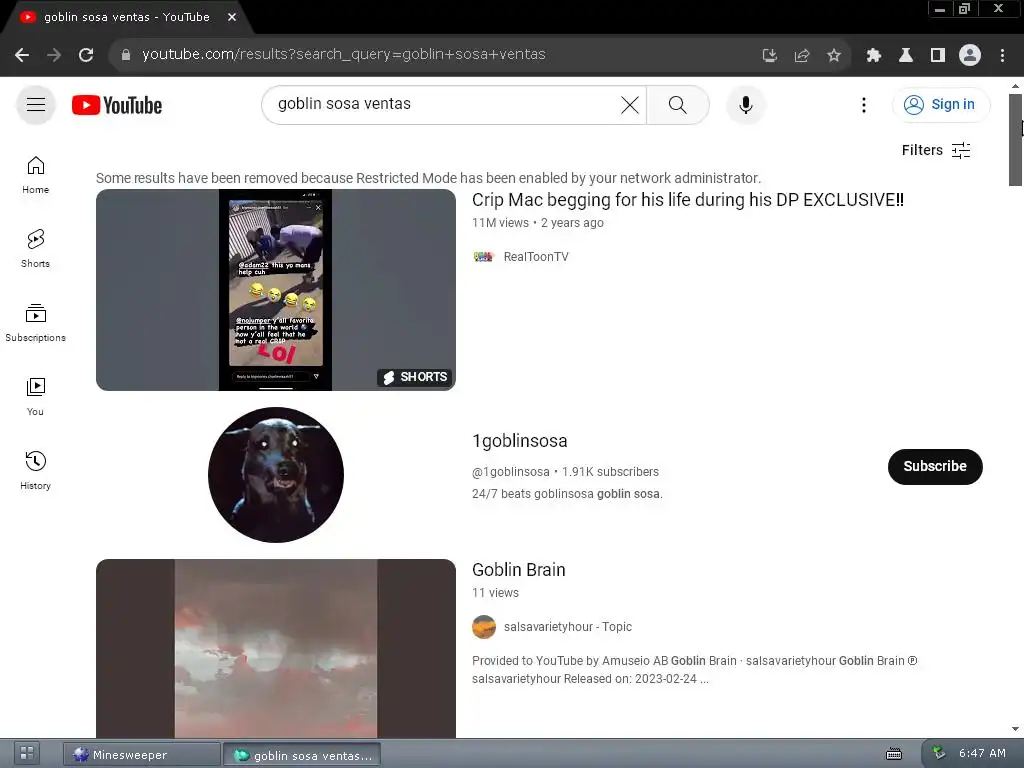The height and width of the screenshot is (768, 1024).
Task: Click the Sign in button
Action: click(941, 104)
